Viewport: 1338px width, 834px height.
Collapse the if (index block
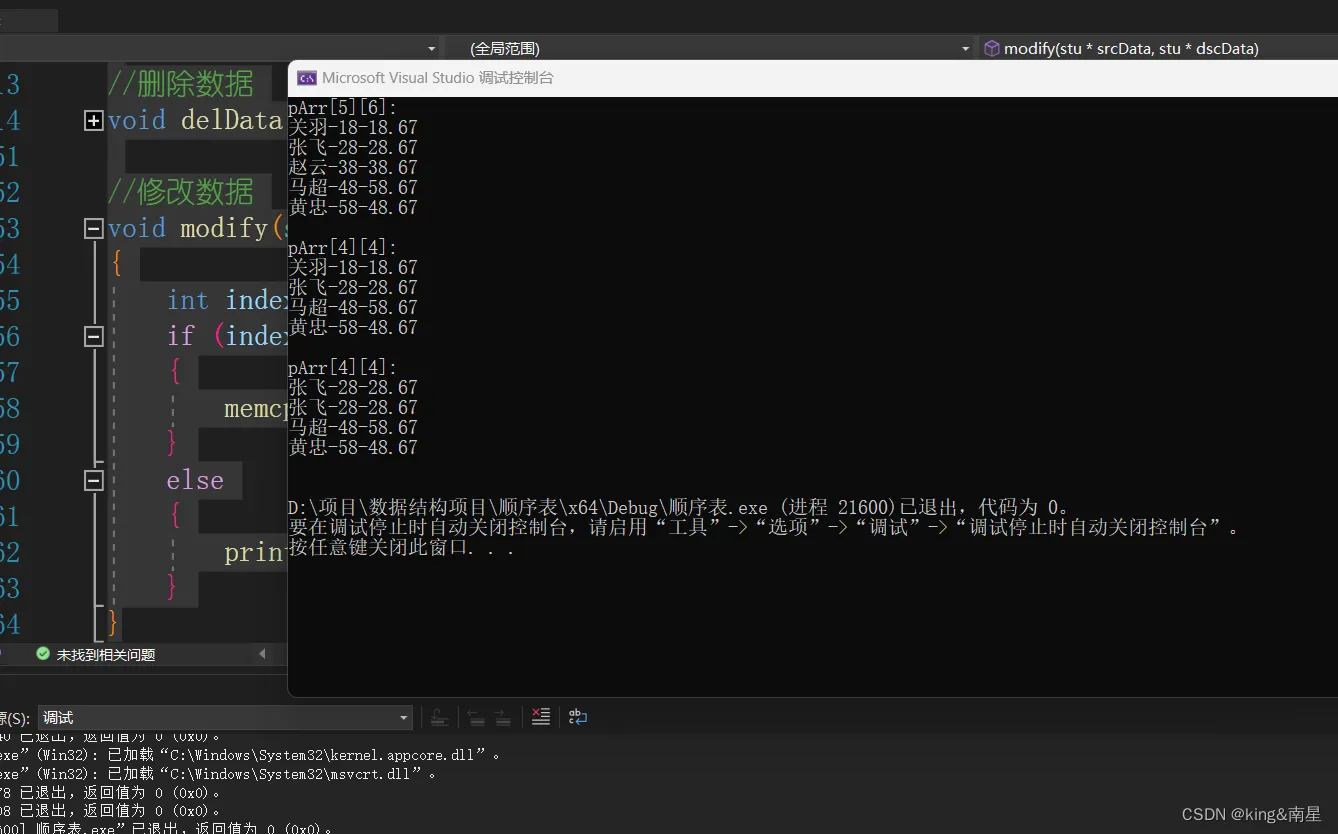pyautogui.click(x=93, y=337)
